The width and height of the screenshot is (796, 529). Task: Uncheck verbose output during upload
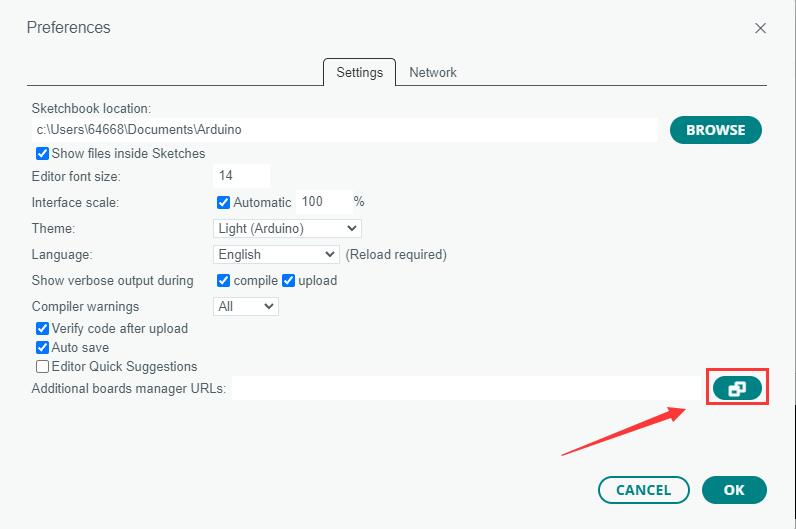289,281
